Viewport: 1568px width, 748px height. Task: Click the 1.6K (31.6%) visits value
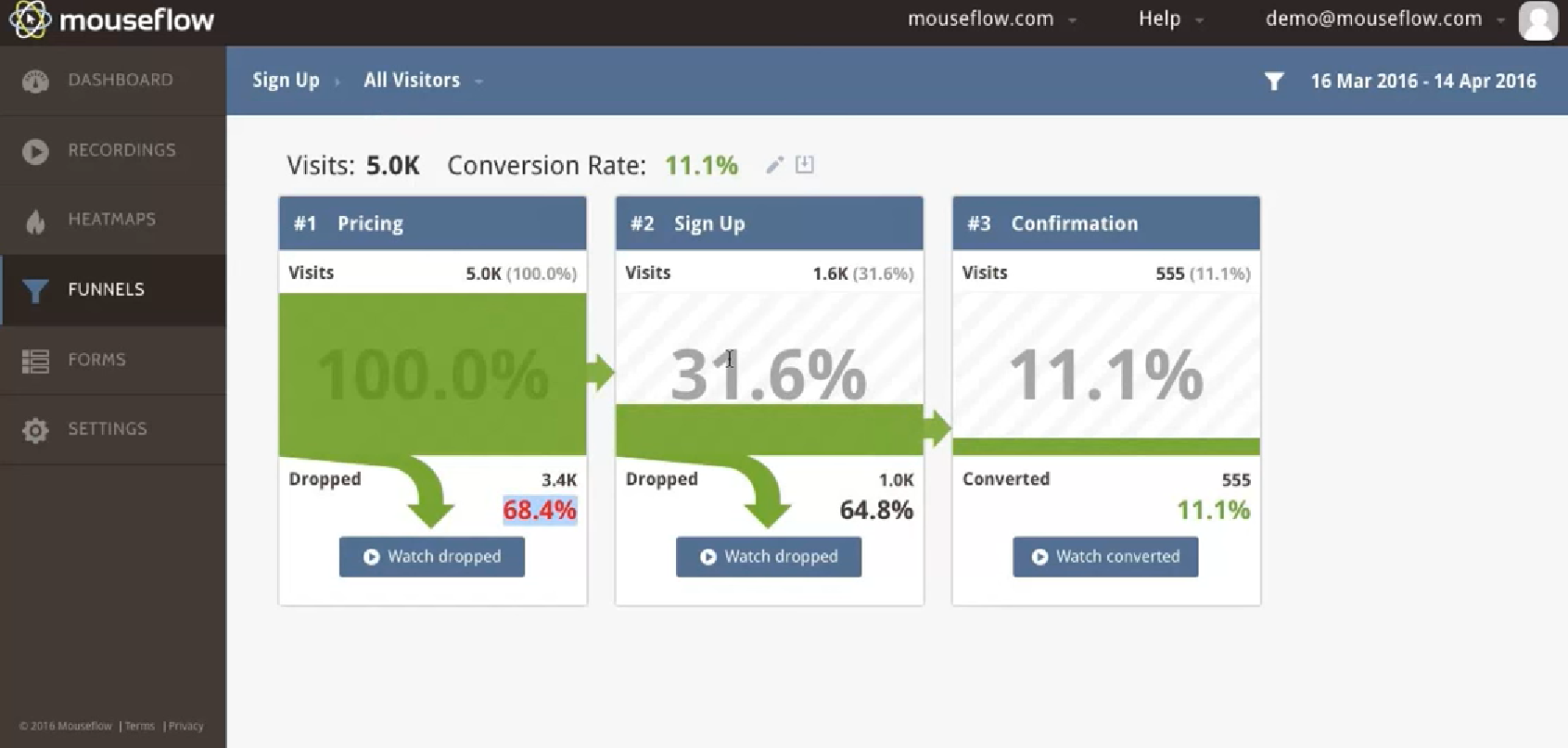[x=863, y=273]
